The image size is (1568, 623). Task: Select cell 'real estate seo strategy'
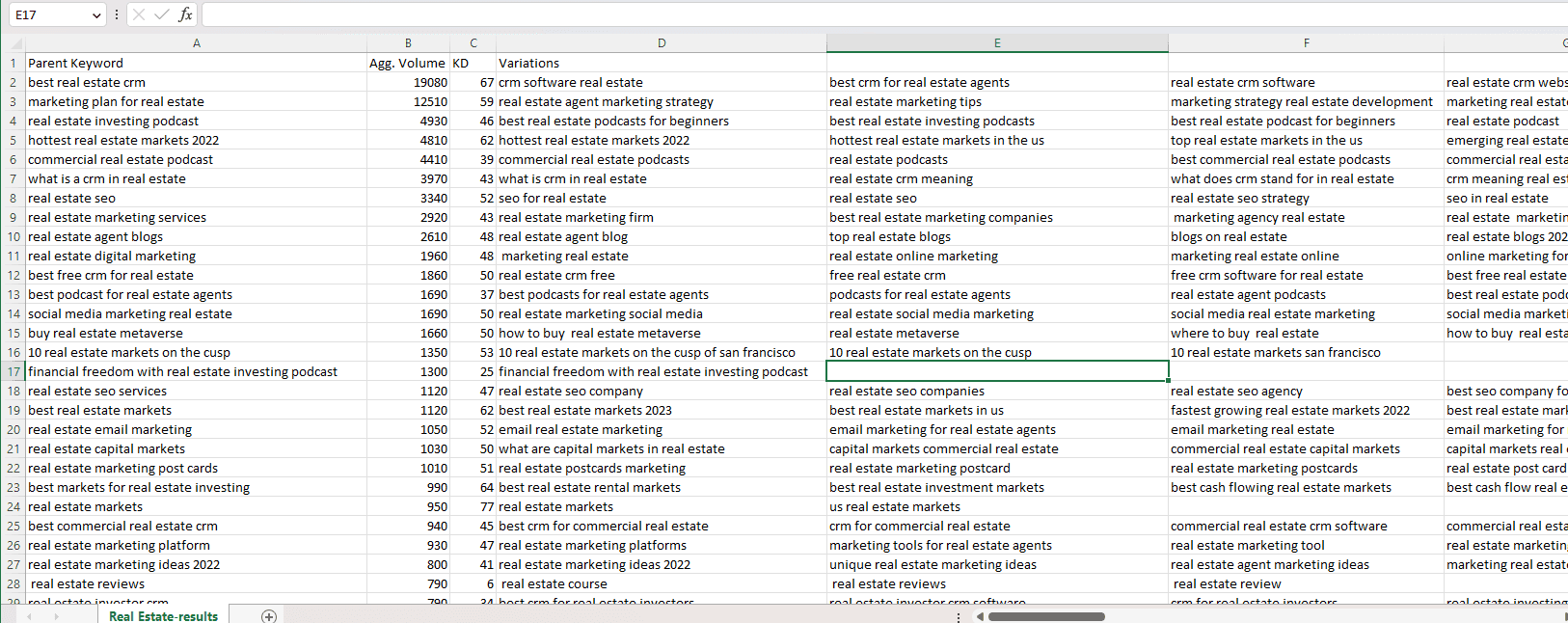click(x=1306, y=198)
